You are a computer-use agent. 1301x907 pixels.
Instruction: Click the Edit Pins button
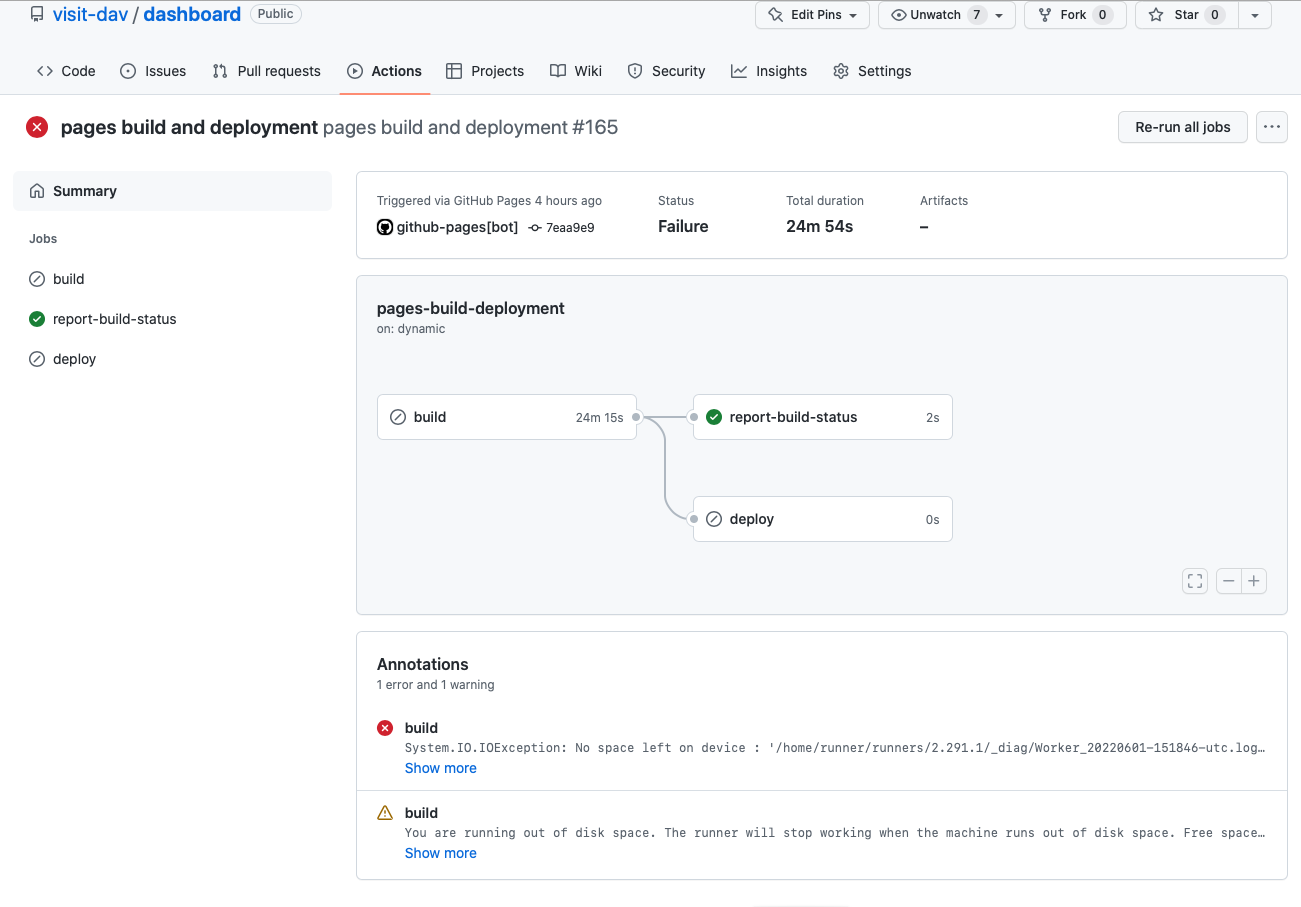(x=812, y=15)
